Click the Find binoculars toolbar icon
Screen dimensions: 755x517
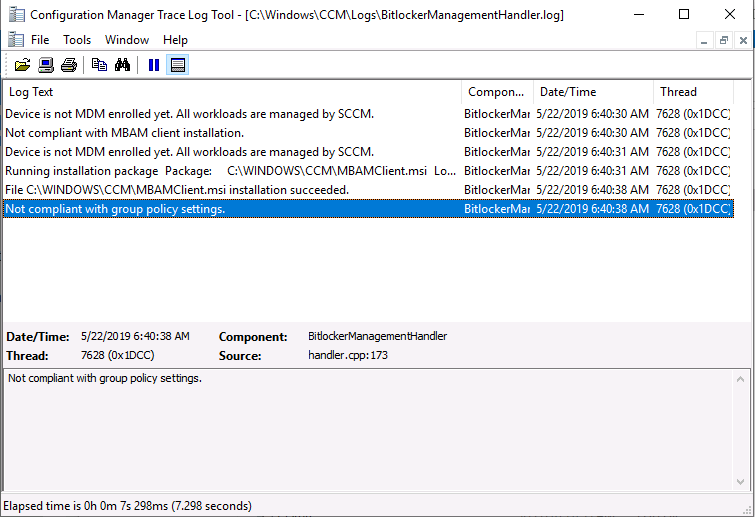point(122,65)
